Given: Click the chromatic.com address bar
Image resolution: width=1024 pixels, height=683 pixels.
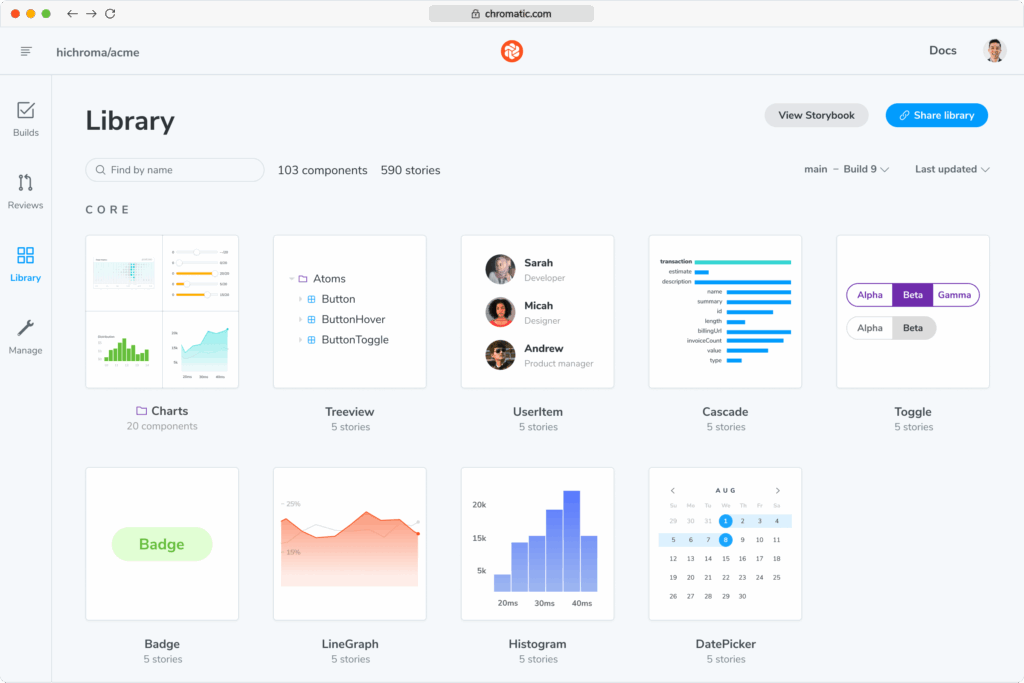Looking at the screenshot, I should 511,14.
